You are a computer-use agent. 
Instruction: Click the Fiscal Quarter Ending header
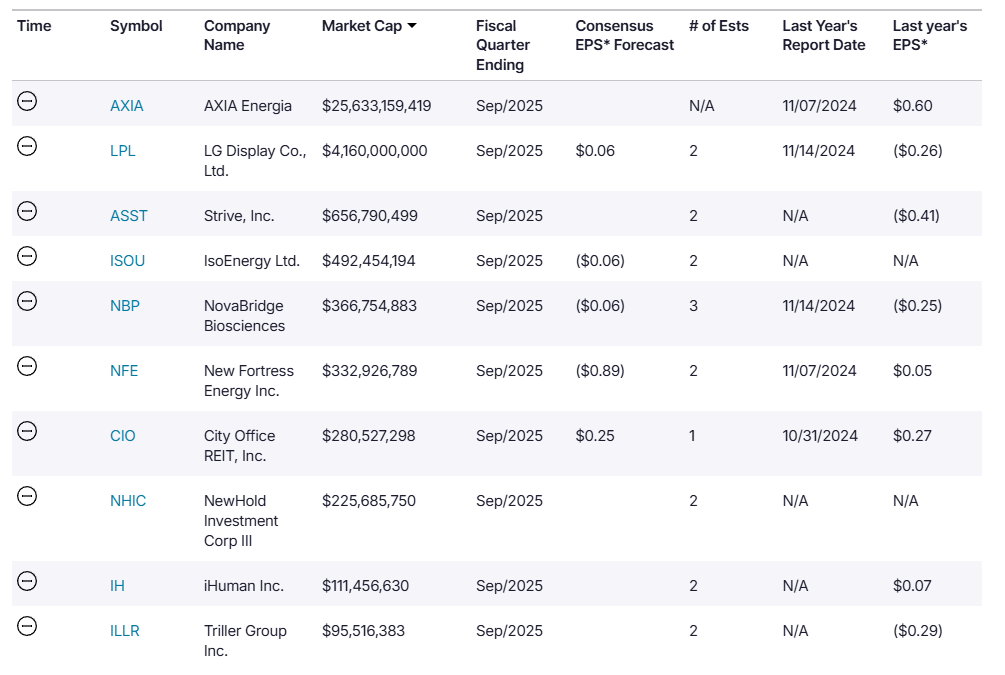coord(503,45)
